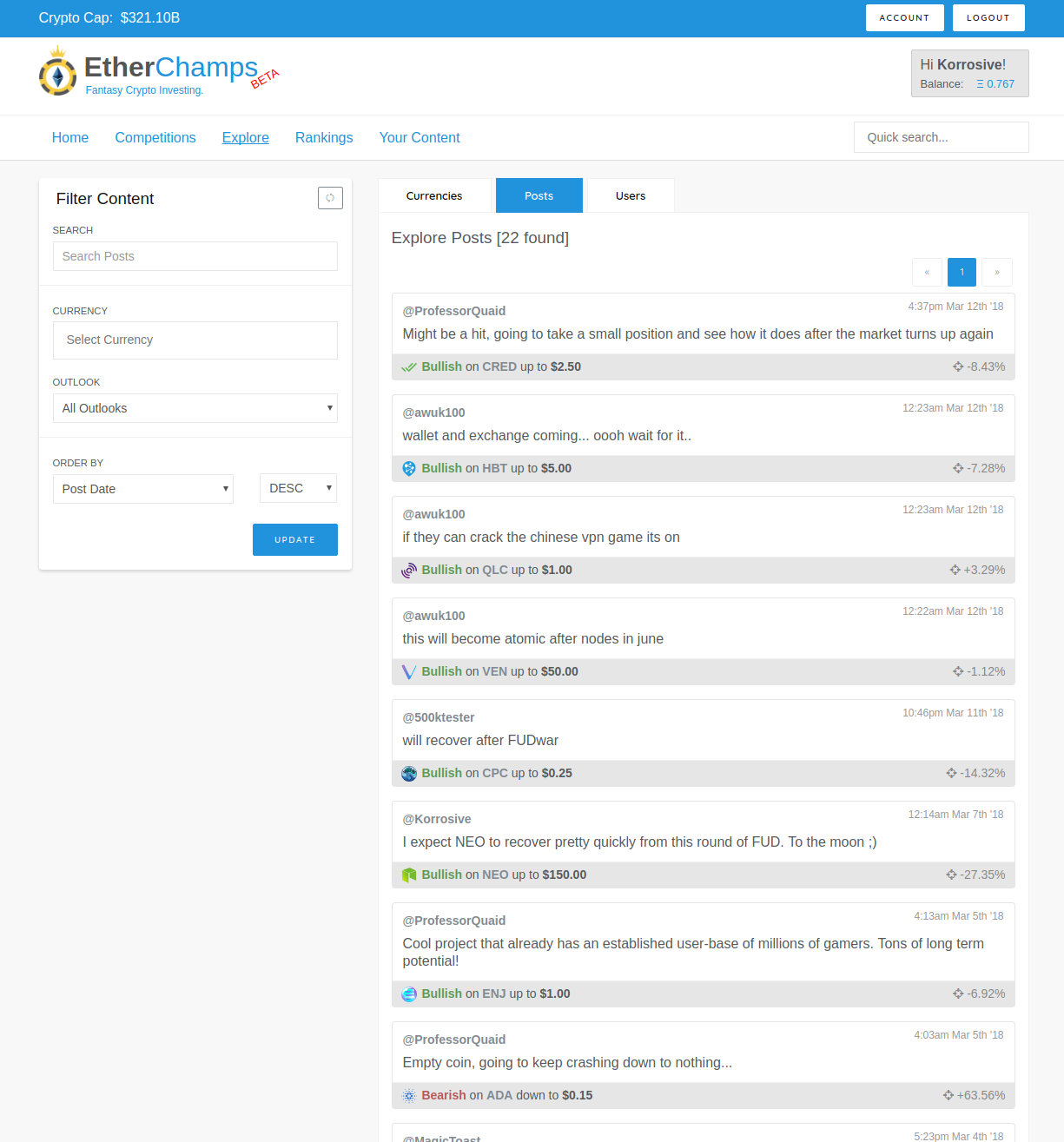Click the CRED currency link
Image resolution: width=1064 pixels, height=1142 pixels.
(x=499, y=366)
